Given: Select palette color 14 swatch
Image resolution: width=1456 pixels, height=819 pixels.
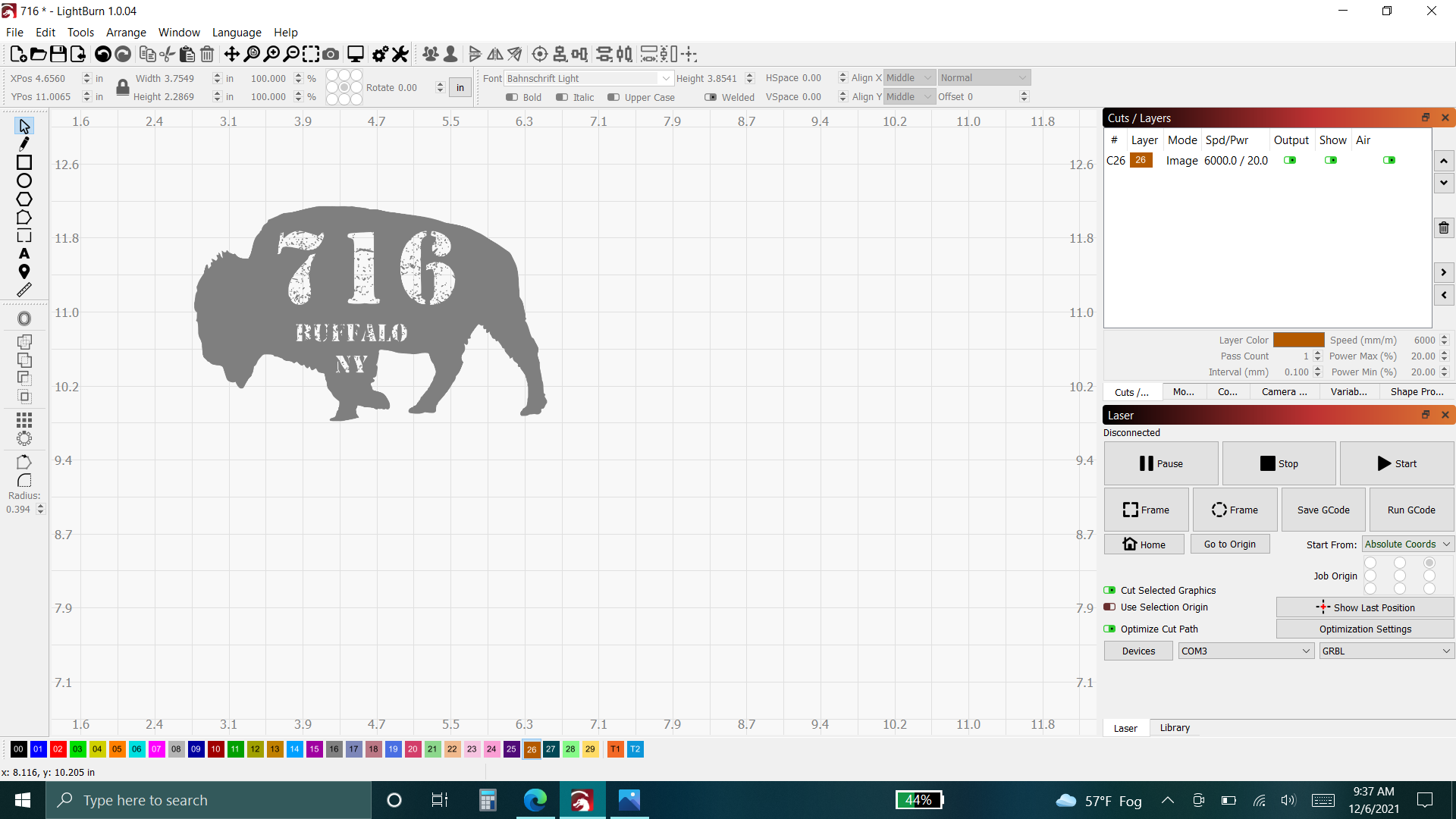Looking at the screenshot, I should [x=294, y=748].
